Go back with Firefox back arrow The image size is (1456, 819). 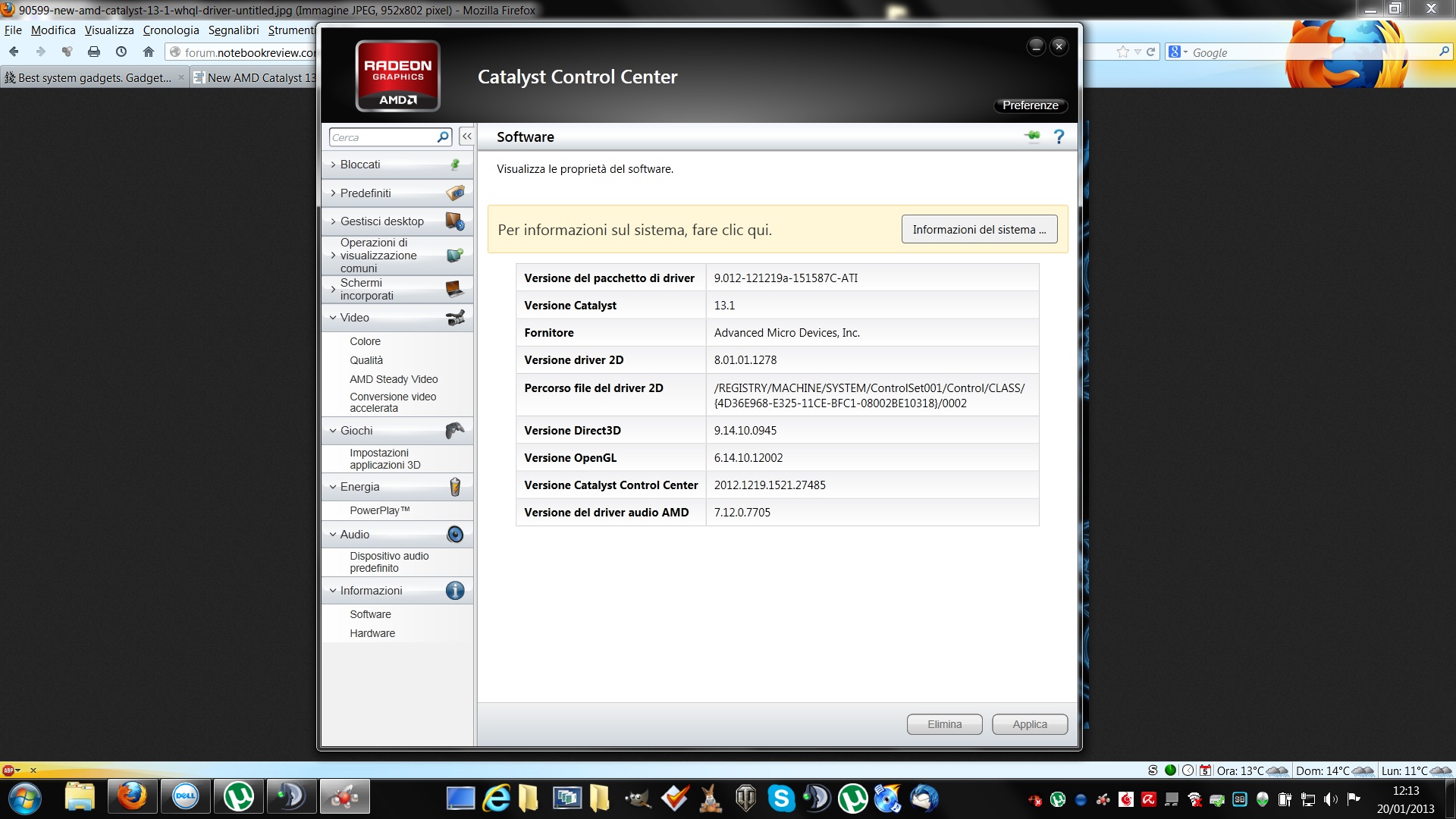click(x=14, y=52)
